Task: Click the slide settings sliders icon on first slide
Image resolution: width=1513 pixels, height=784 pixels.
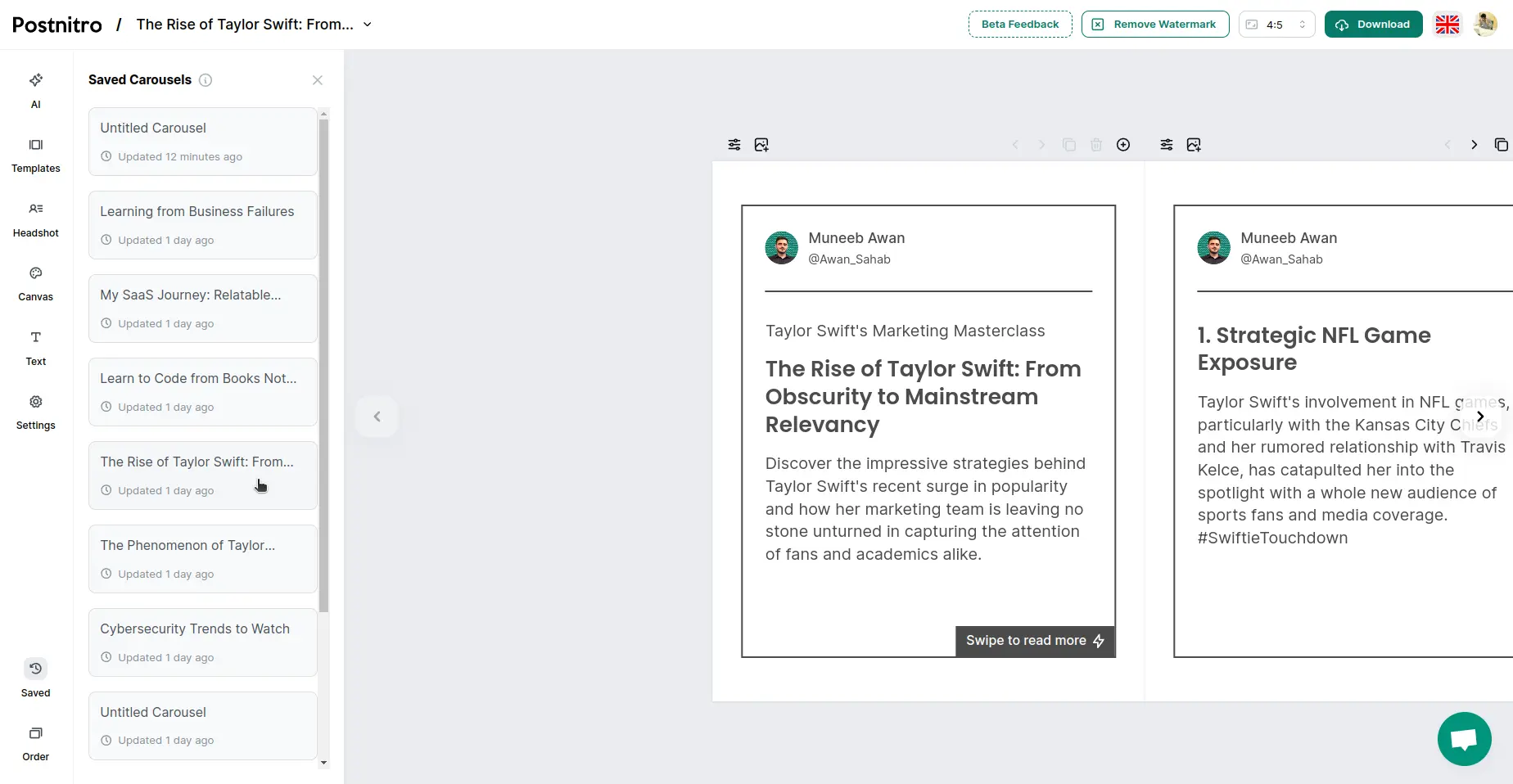Action: [x=734, y=145]
